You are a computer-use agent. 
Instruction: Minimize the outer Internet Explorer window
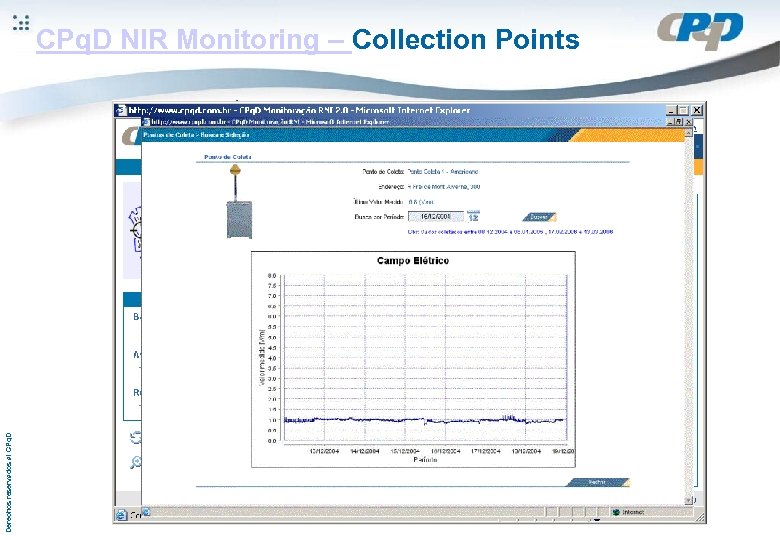point(671,110)
